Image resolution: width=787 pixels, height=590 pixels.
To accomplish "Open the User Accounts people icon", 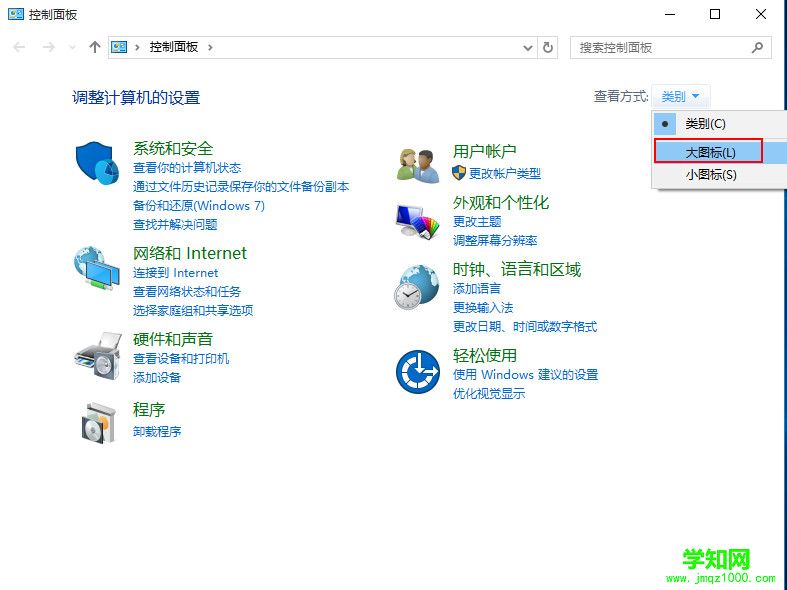I will pyautogui.click(x=417, y=164).
